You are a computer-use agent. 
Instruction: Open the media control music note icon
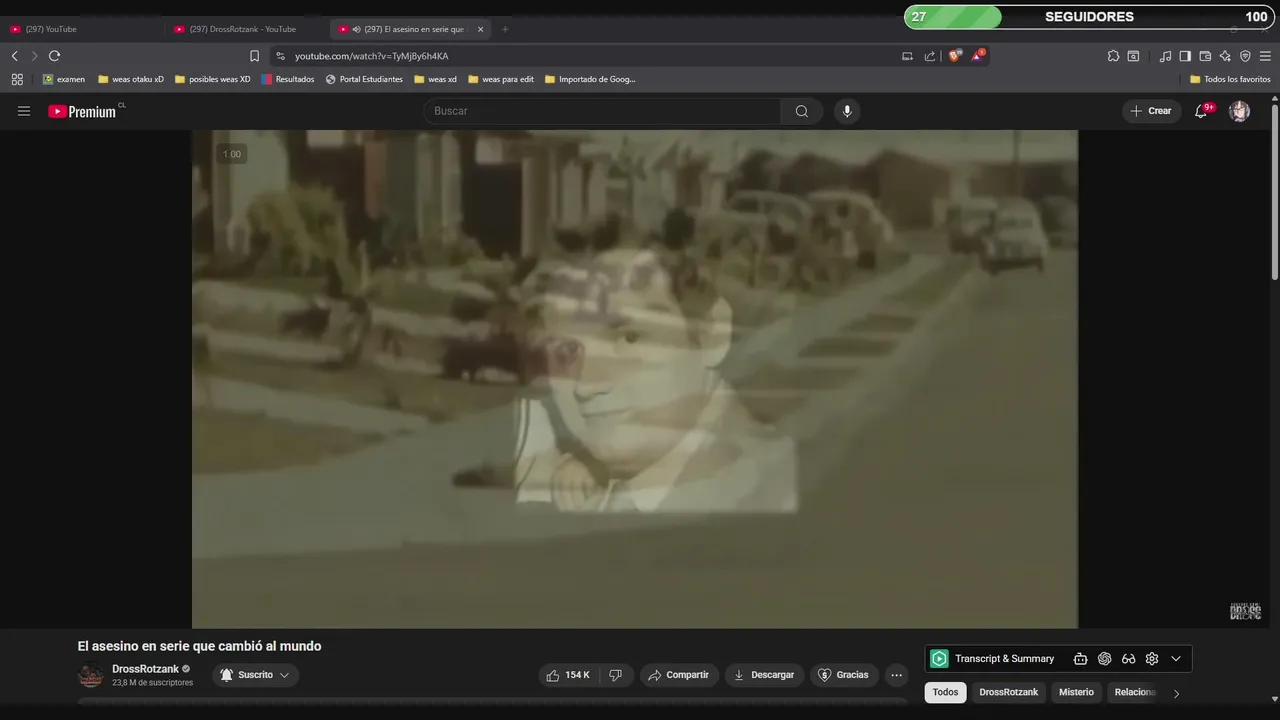[1165, 56]
